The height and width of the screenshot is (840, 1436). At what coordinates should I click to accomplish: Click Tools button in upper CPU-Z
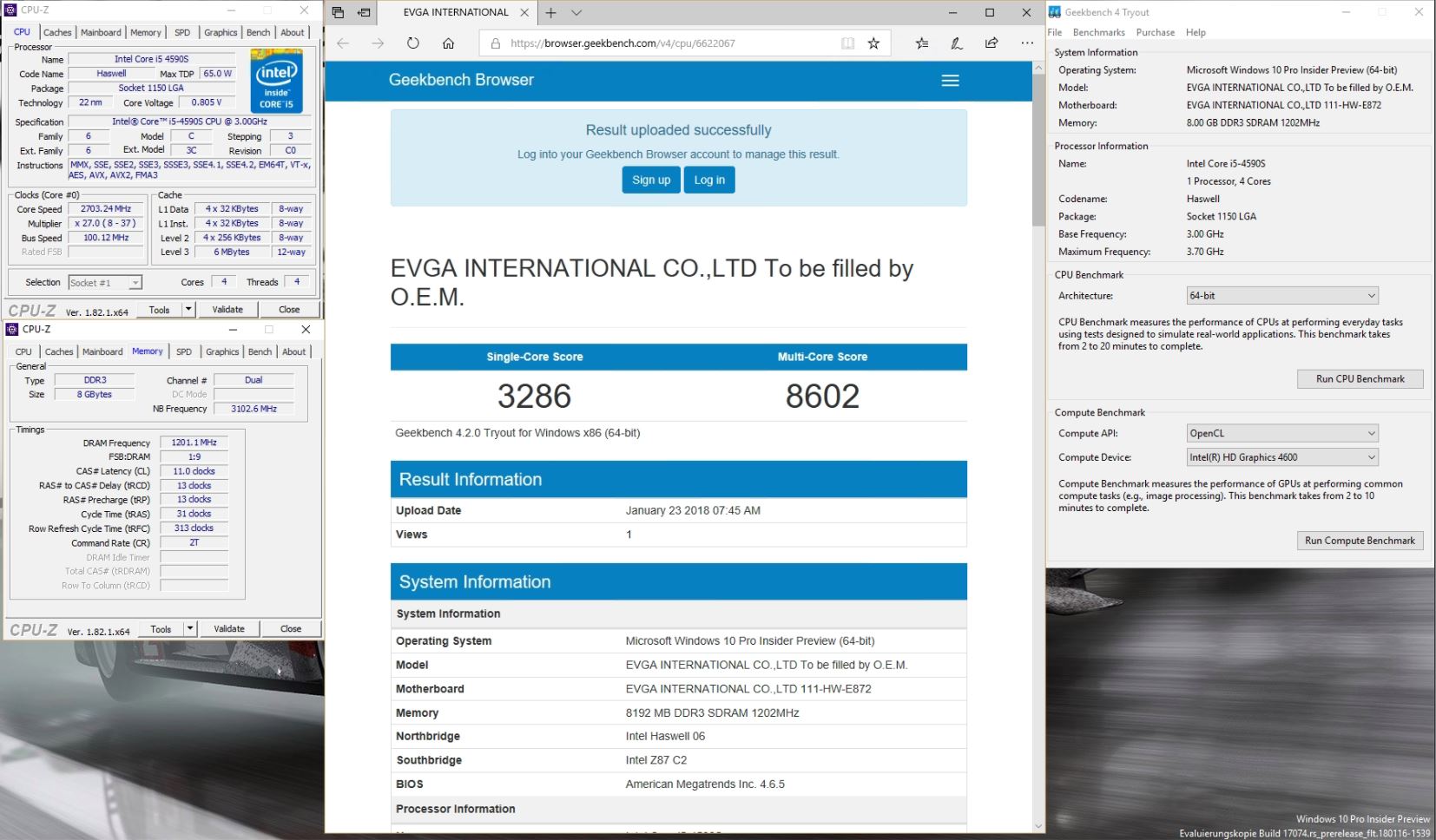click(x=160, y=310)
